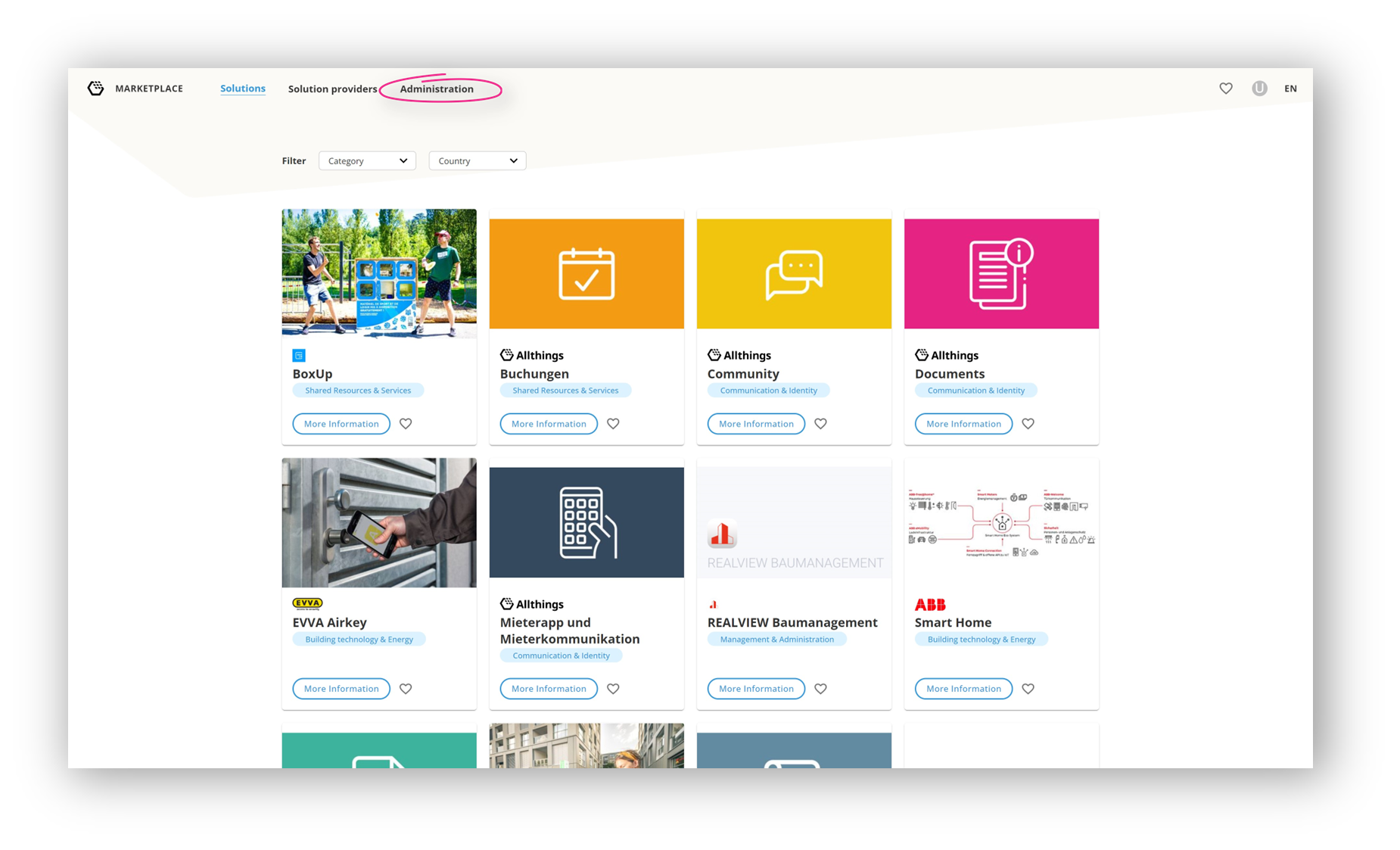
Task: Favorite the Smart Home solution
Action: 1028,689
